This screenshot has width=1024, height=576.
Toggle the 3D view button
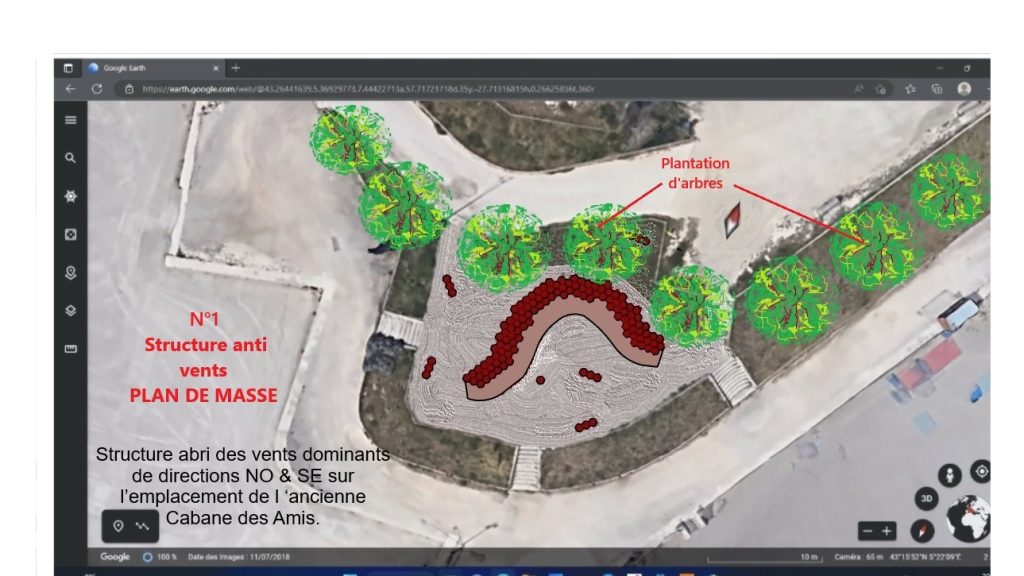pos(926,499)
